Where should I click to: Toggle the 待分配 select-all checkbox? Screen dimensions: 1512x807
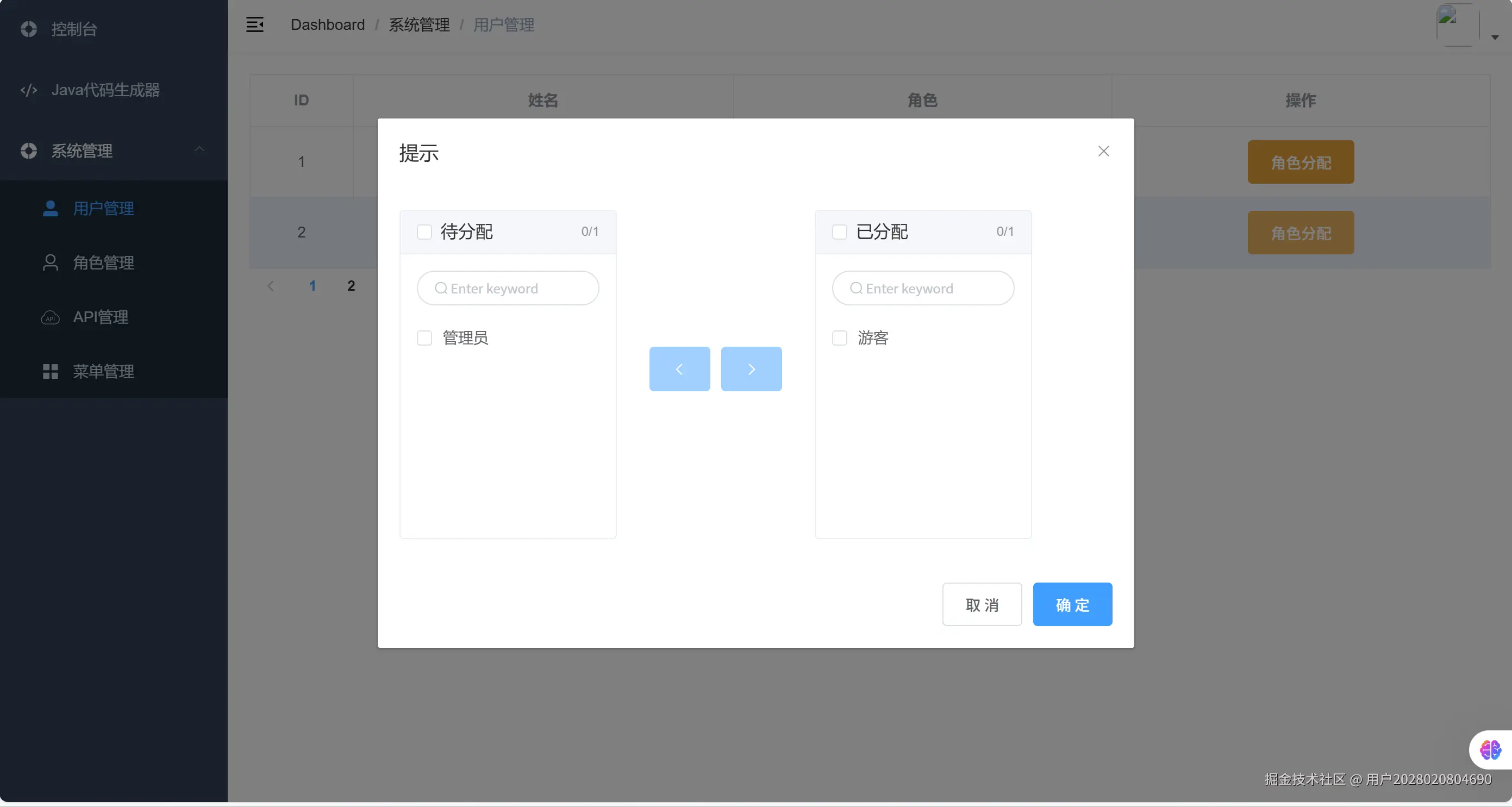coord(424,232)
